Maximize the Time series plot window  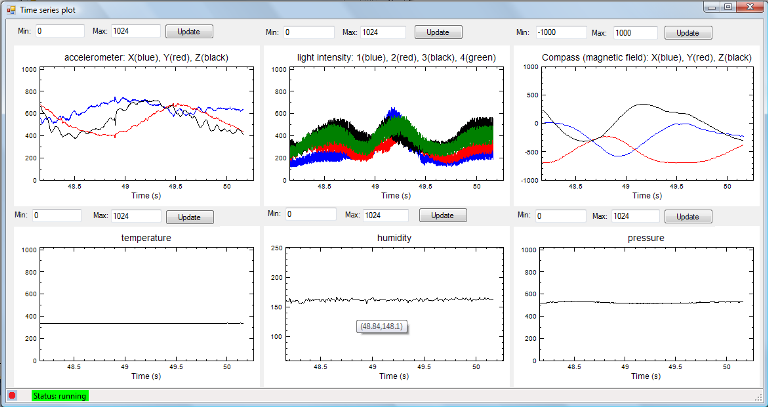click(x=727, y=7)
